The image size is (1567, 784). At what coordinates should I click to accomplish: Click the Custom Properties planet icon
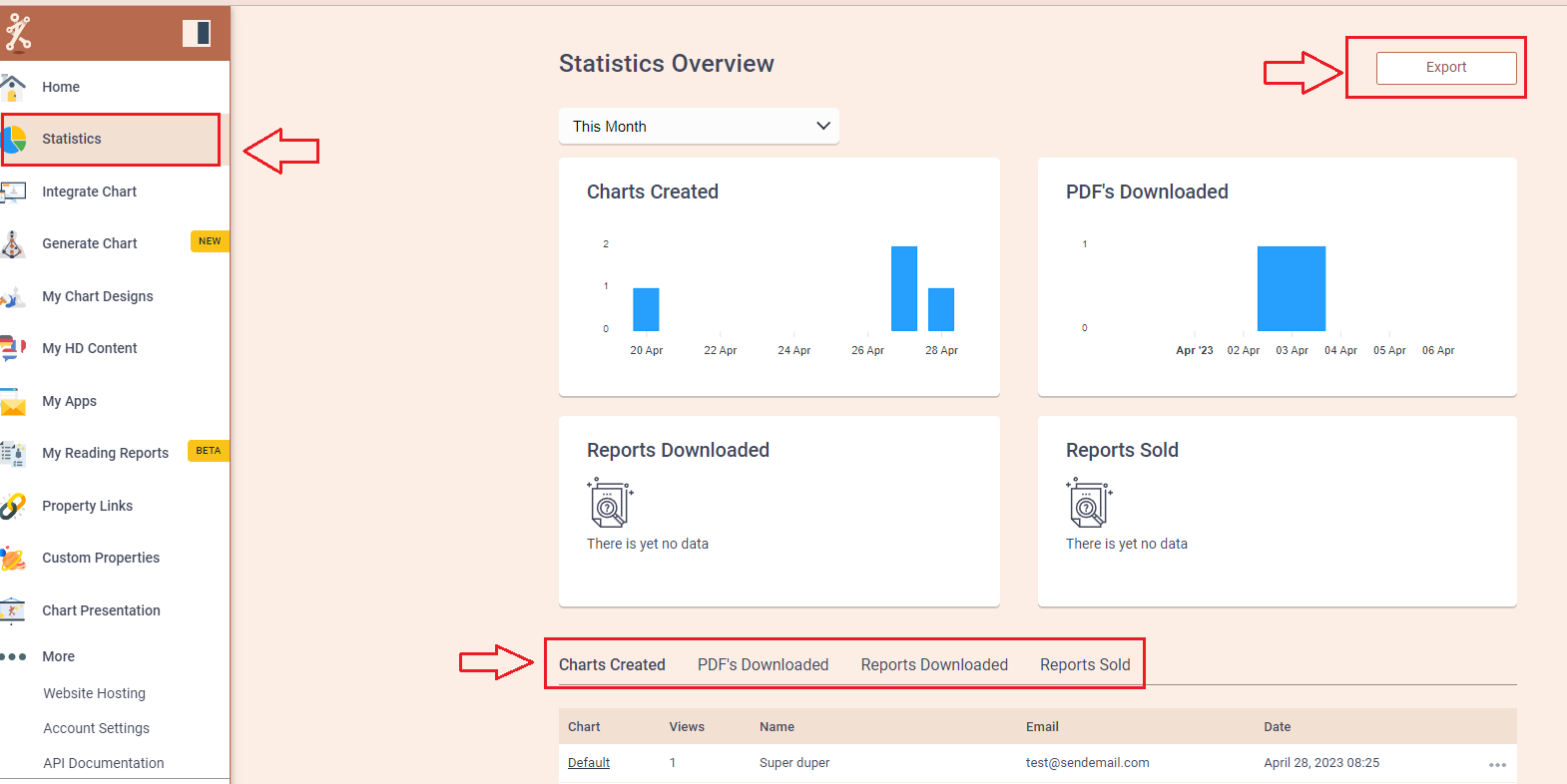pos(12,558)
